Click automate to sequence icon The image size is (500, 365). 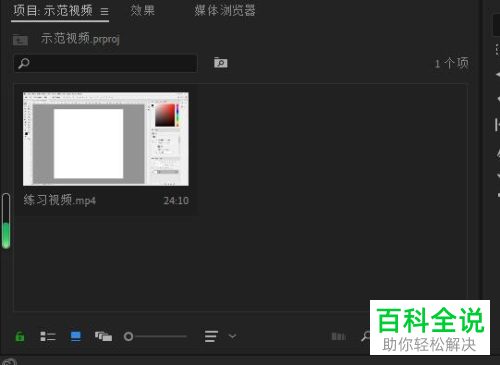pyautogui.click(x=338, y=336)
